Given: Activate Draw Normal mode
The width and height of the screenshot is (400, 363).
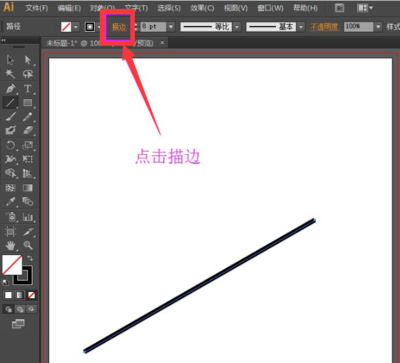Looking at the screenshot, I should (9, 309).
